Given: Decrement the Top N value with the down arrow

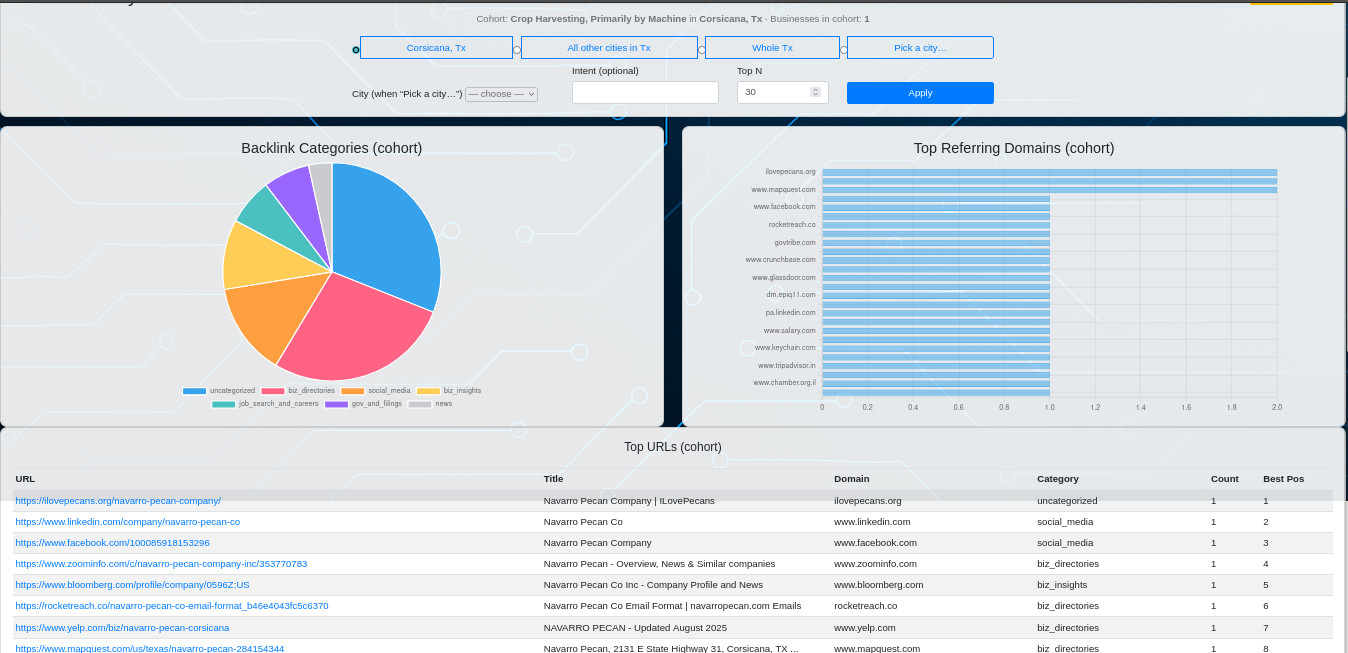Looking at the screenshot, I should pos(815,95).
